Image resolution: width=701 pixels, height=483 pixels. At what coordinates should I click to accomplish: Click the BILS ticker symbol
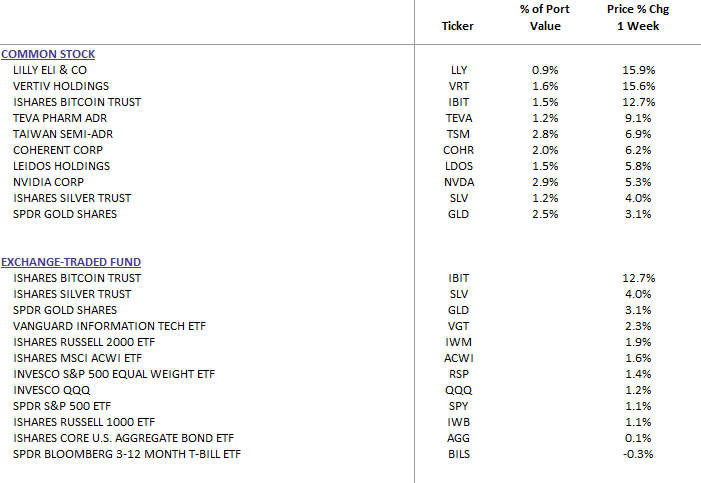(x=459, y=454)
